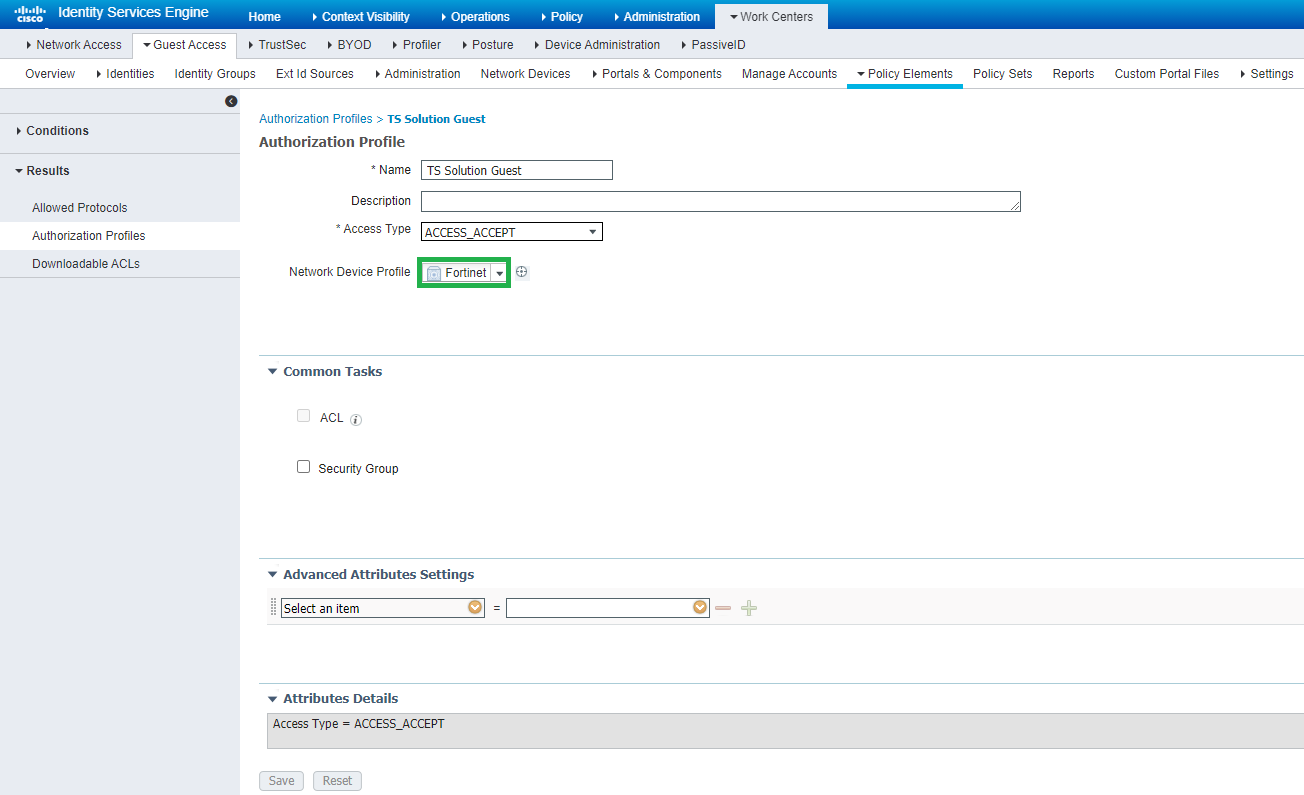This screenshot has height=795, width=1304.
Task: Open the Policy menu
Action: click(562, 17)
